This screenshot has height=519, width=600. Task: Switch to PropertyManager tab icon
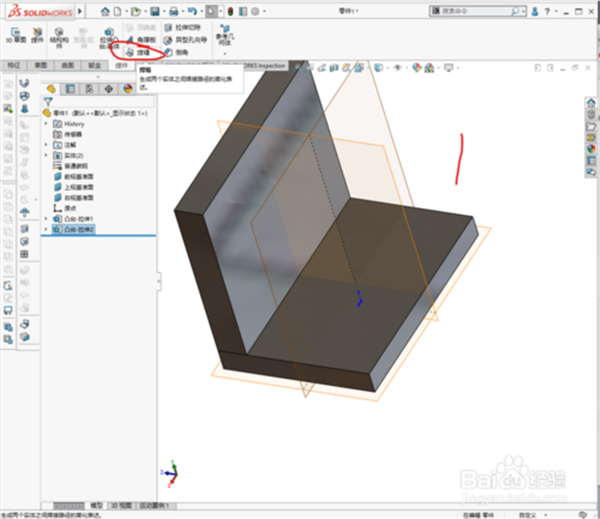70,89
